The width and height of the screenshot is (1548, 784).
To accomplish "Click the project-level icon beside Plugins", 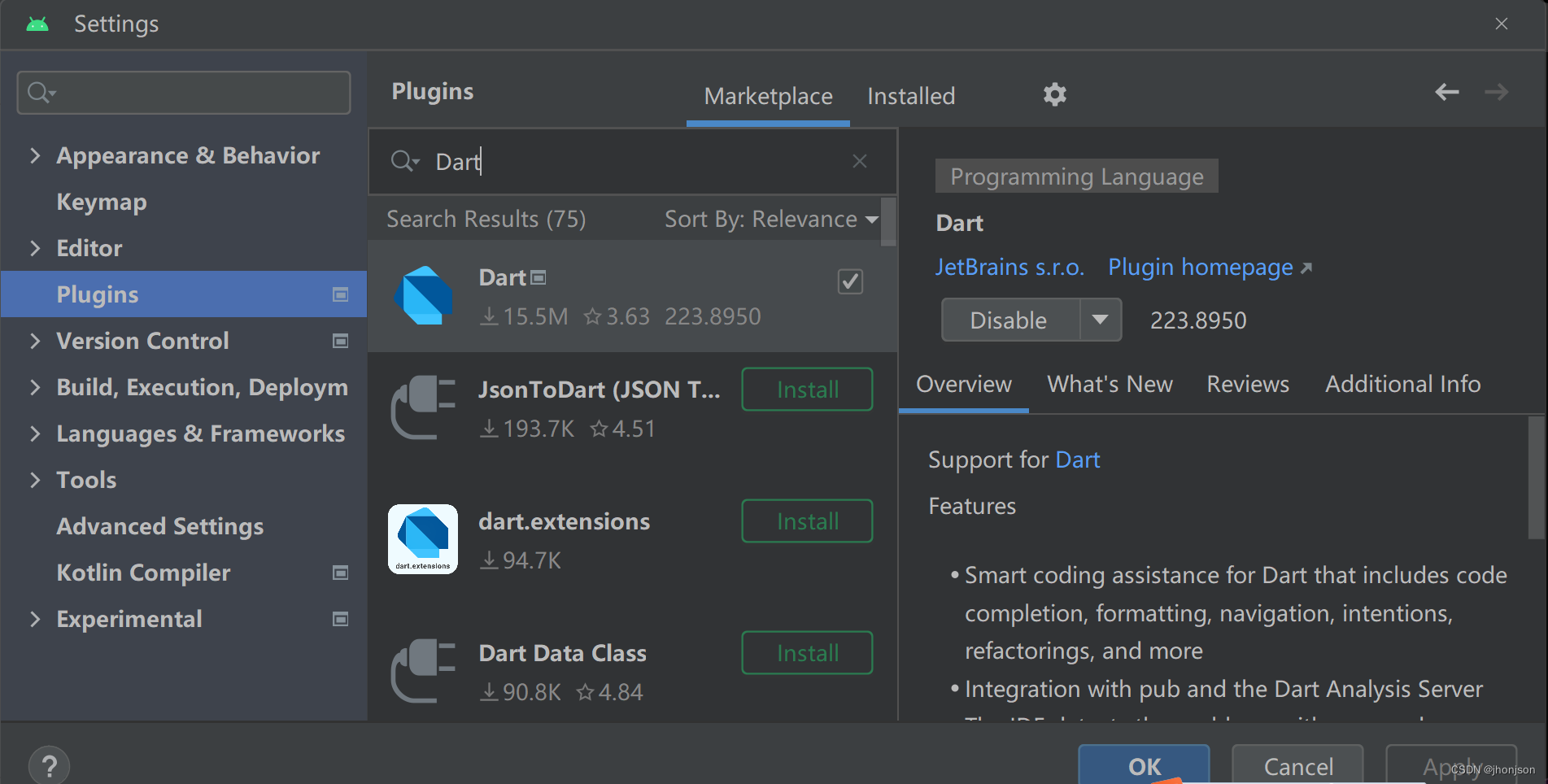I will (341, 294).
